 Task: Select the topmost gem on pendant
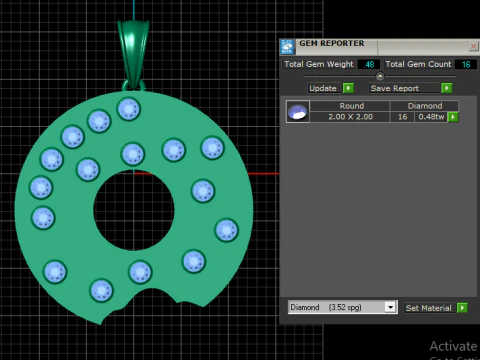point(129,109)
